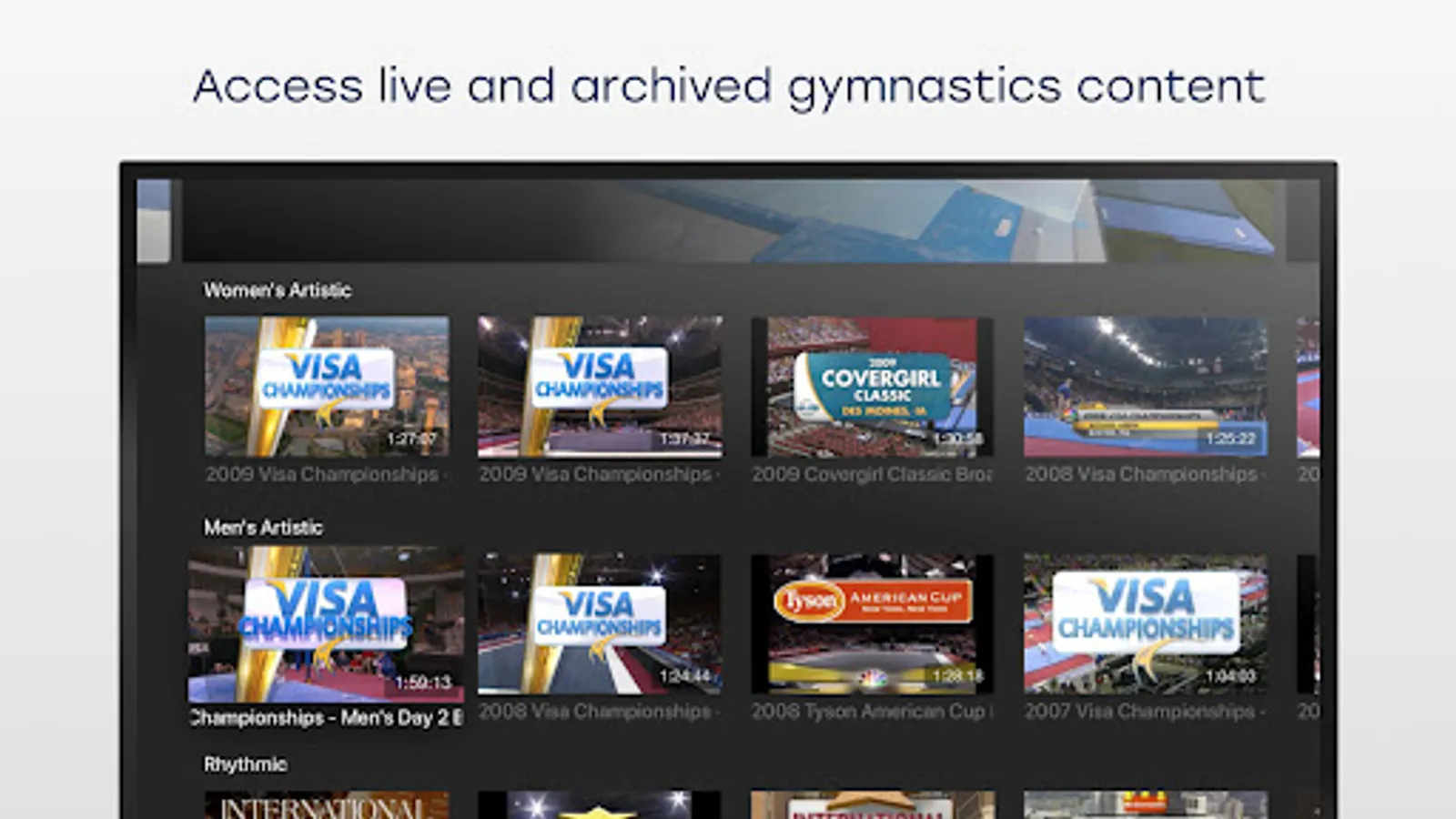Click the 1:59:13 duration label
The height and width of the screenshot is (819, 1456).
coord(423,682)
